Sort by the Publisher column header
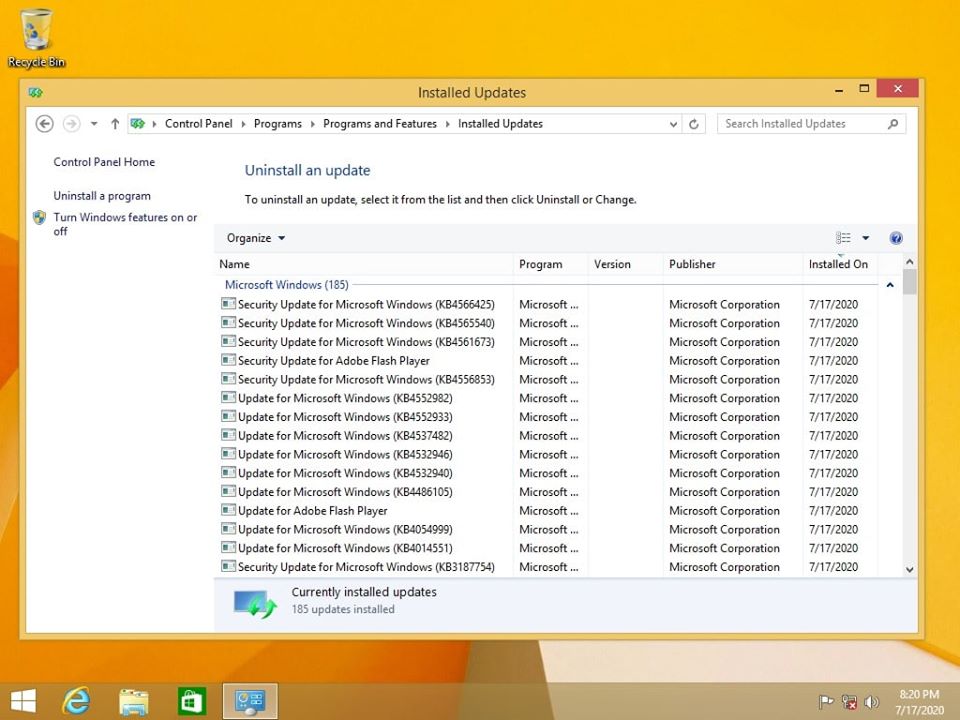The height and width of the screenshot is (720, 960). [733, 264]
